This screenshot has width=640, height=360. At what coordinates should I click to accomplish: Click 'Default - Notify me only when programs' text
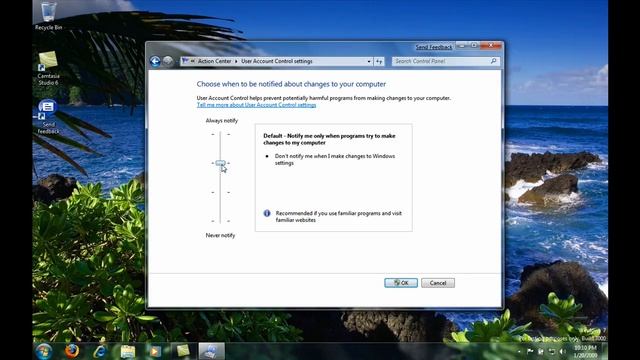click(x=329, y=139)
